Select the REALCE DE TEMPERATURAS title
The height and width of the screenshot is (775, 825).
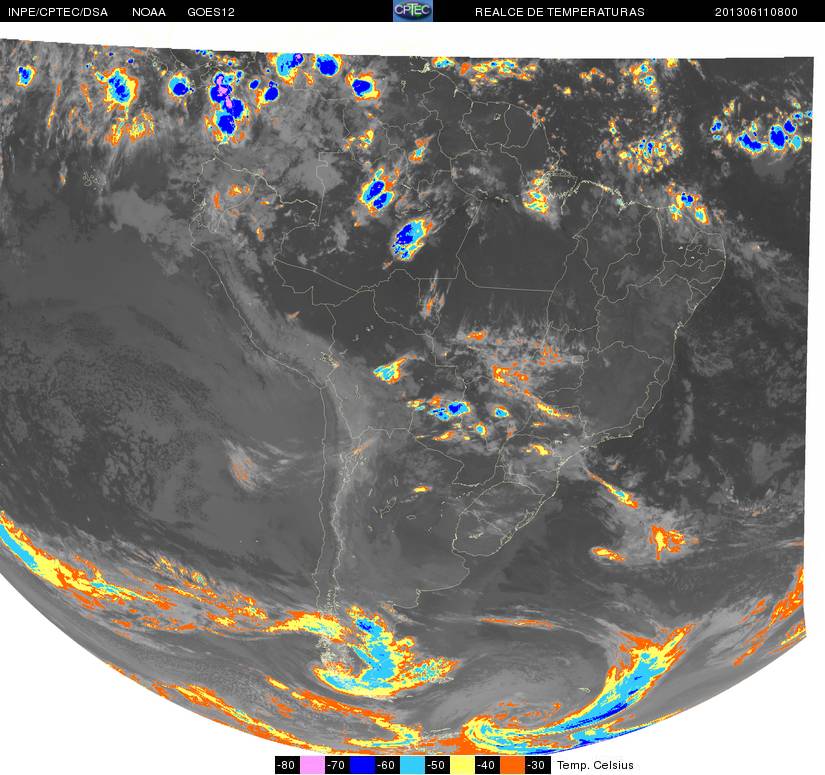[x=560, y=12]
